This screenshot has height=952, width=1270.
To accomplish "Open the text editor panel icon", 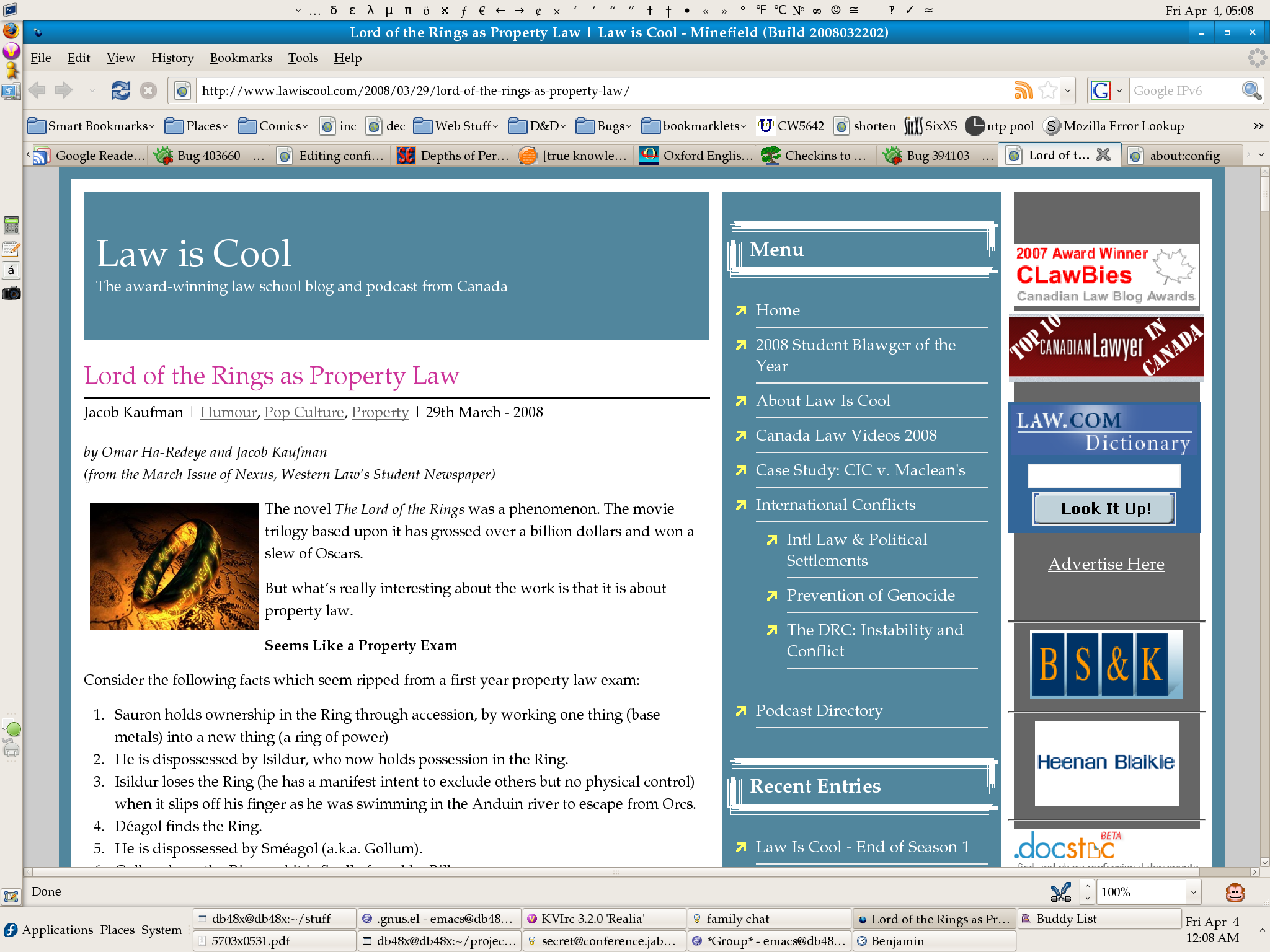I will pyautogui.click(x=11, y=249).
